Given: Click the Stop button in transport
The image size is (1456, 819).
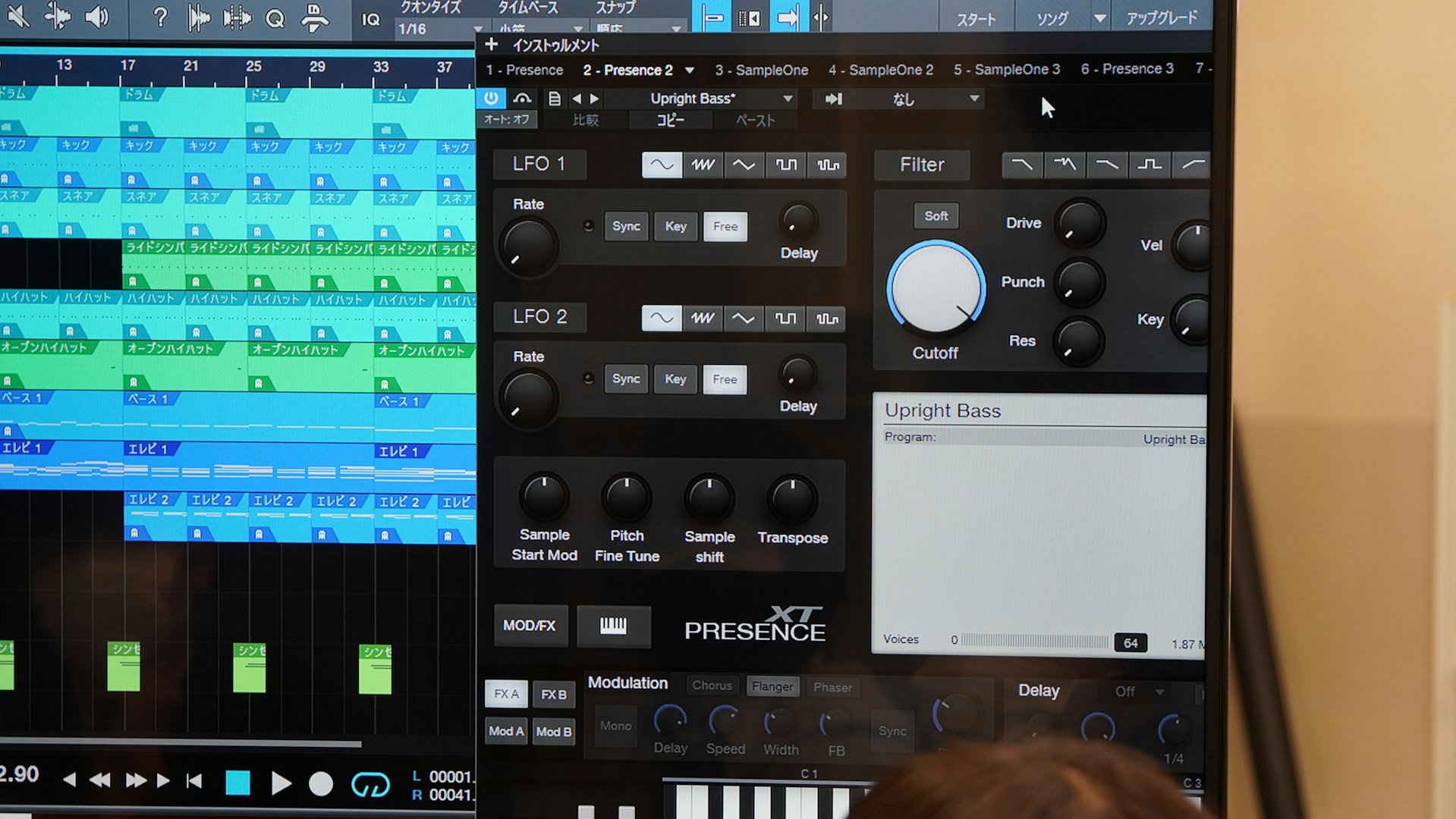Looking at the screenshot, I should (237, 783).
